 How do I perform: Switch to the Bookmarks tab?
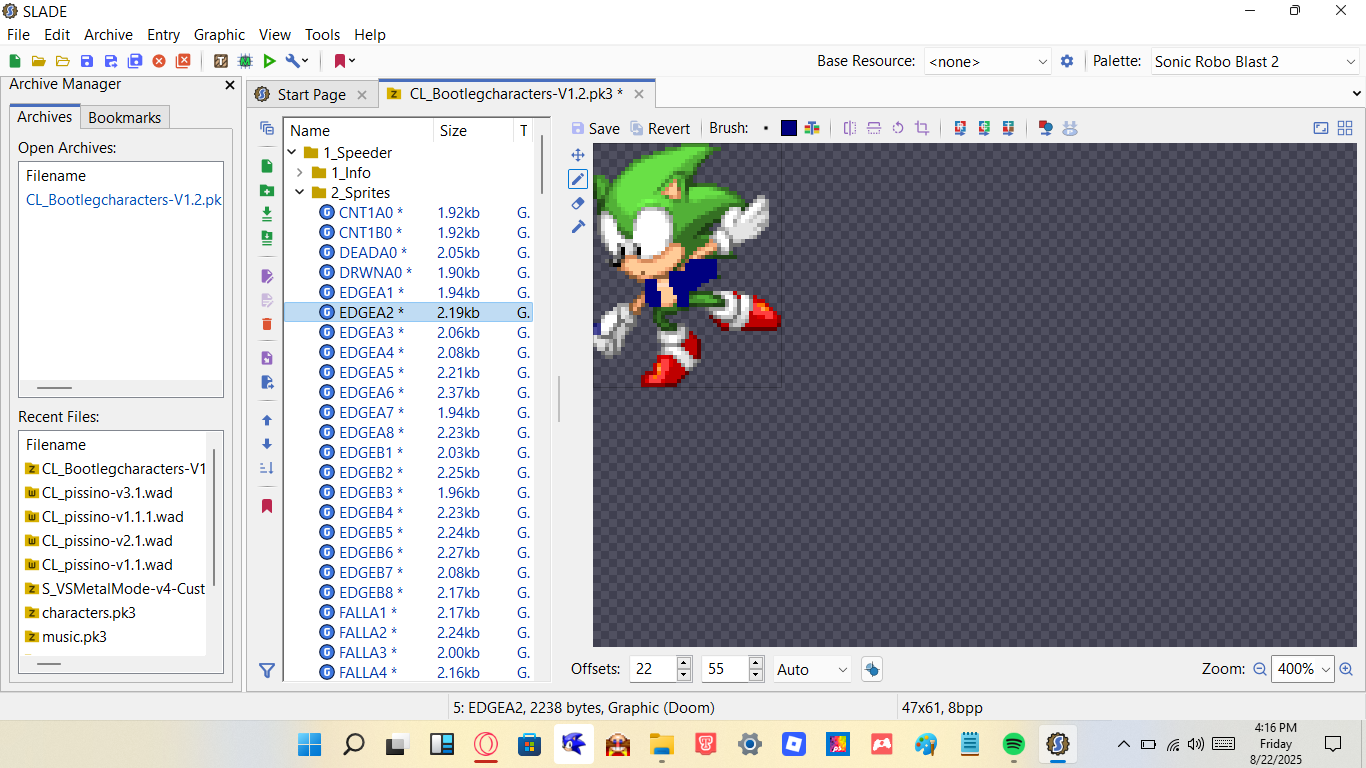click(x=124, y=117)
